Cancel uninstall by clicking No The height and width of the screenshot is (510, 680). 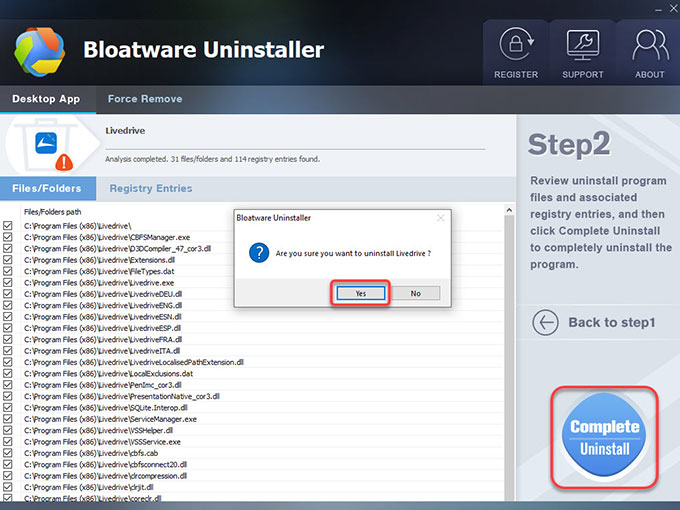(x=415, y=293)
